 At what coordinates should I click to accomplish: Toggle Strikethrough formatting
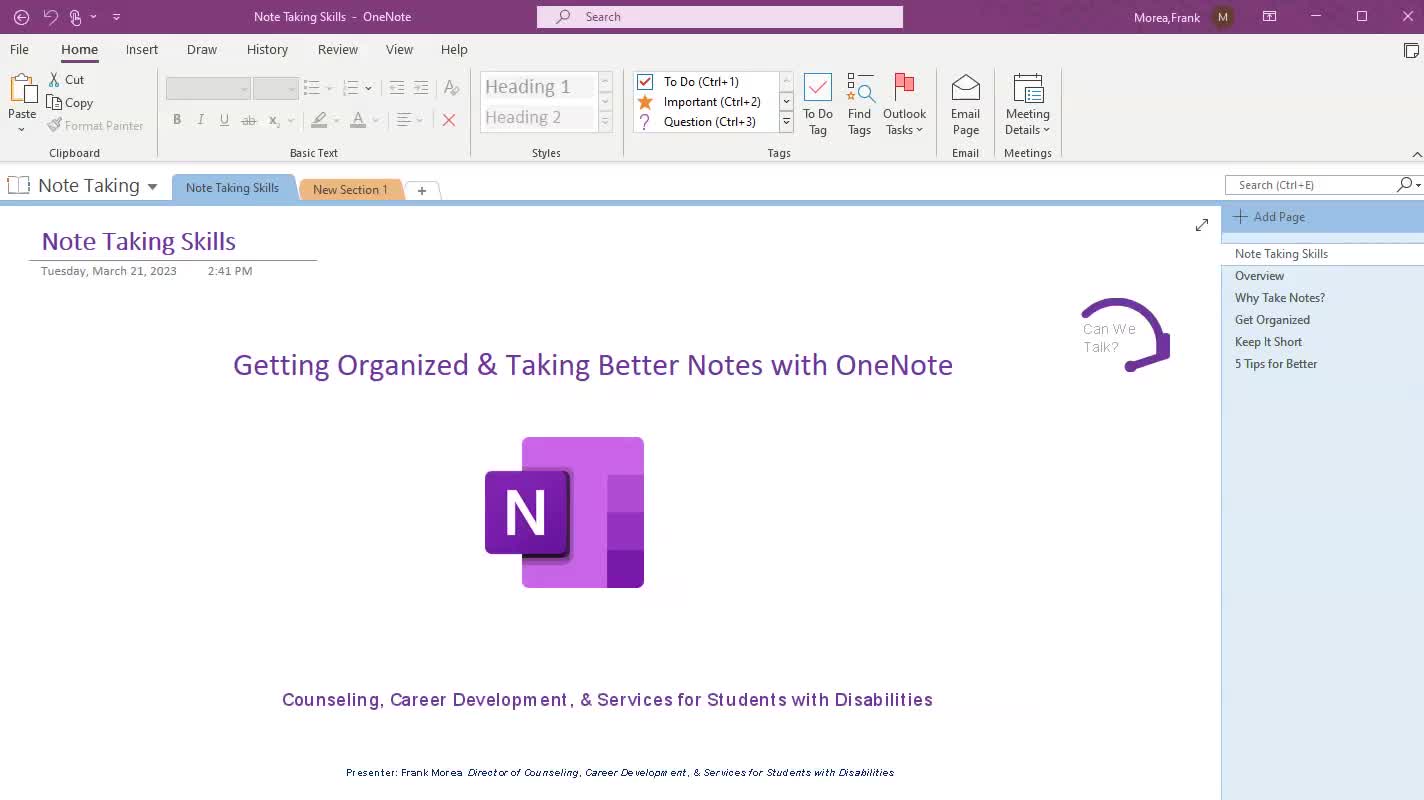(x=249, y=120)
